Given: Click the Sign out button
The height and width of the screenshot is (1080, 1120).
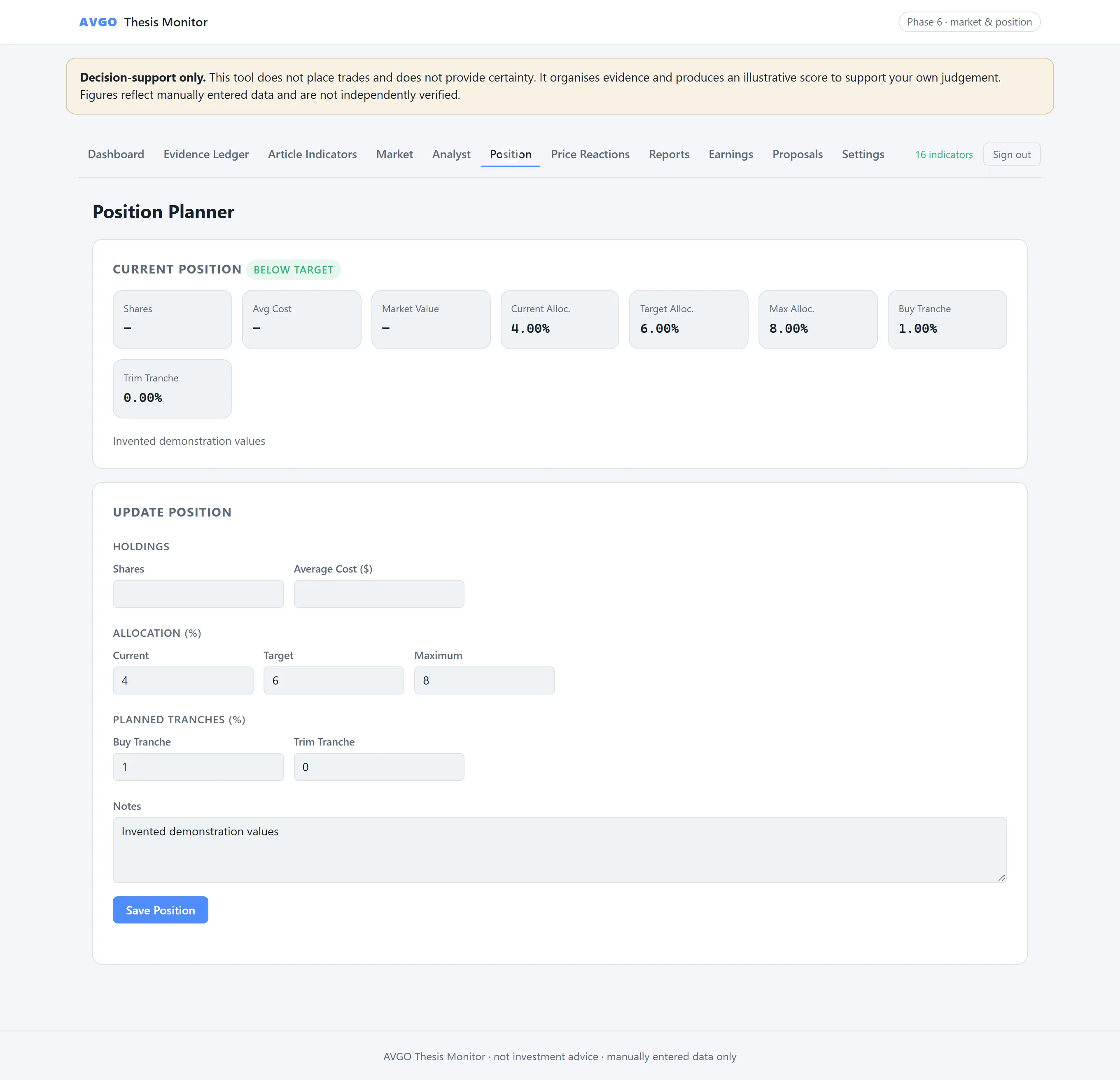Looking at the screenshot, I should 1011,154.
